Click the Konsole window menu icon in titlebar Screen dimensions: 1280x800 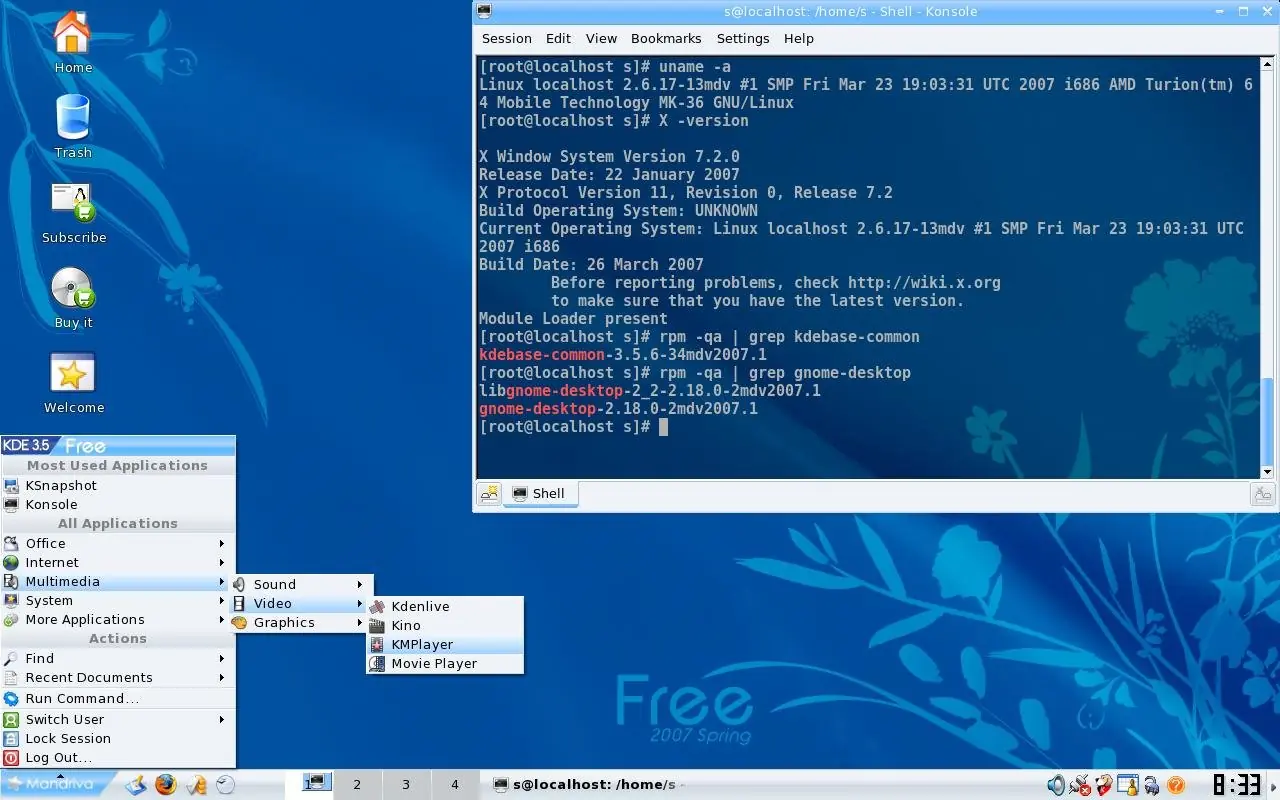pyautogui.click(x=485, y=12)
